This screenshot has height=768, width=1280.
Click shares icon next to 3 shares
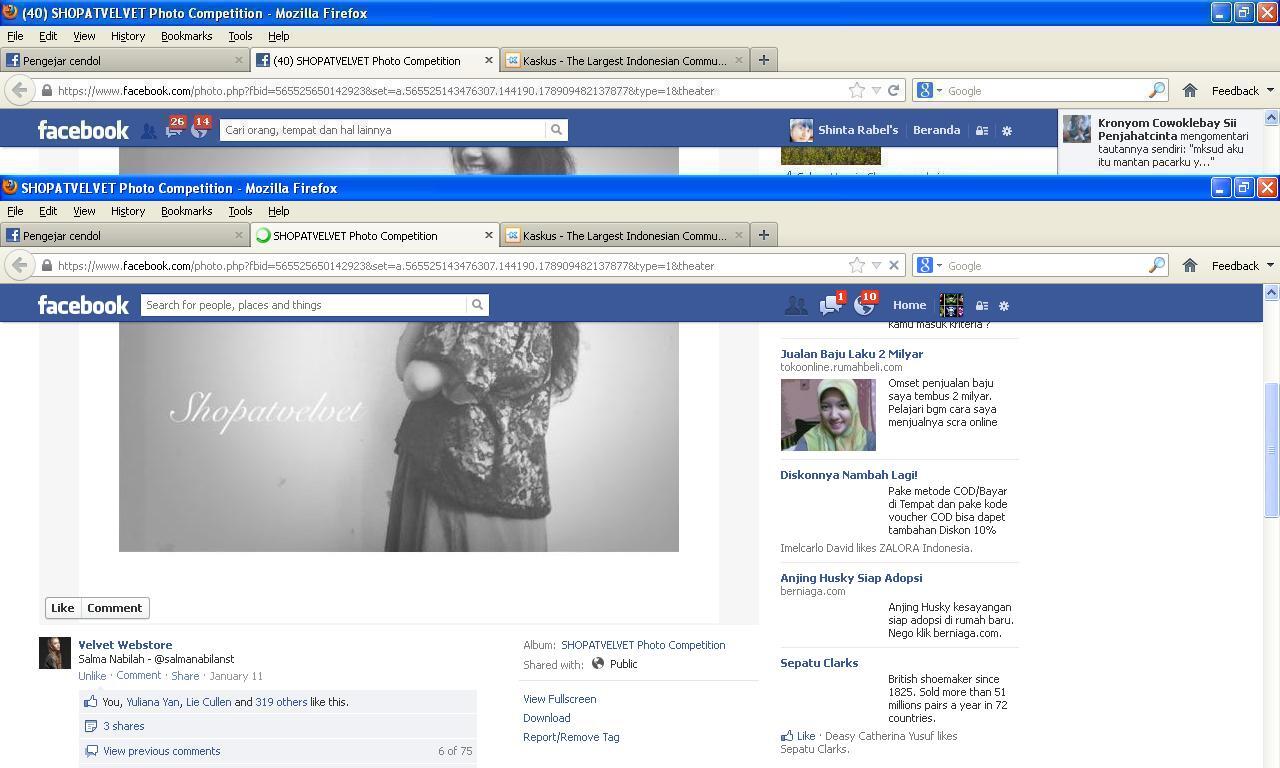click(91, 726)
